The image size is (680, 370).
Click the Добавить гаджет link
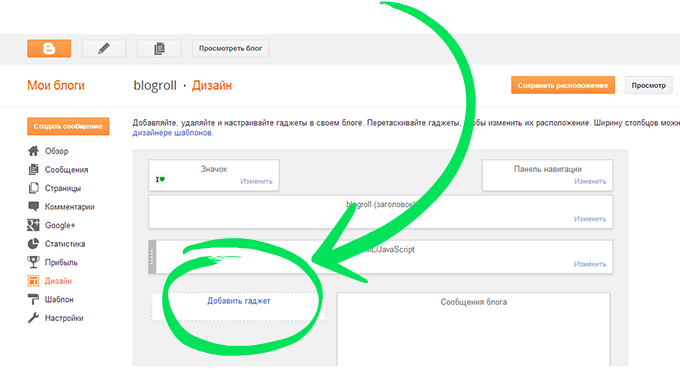coord(239,301)
